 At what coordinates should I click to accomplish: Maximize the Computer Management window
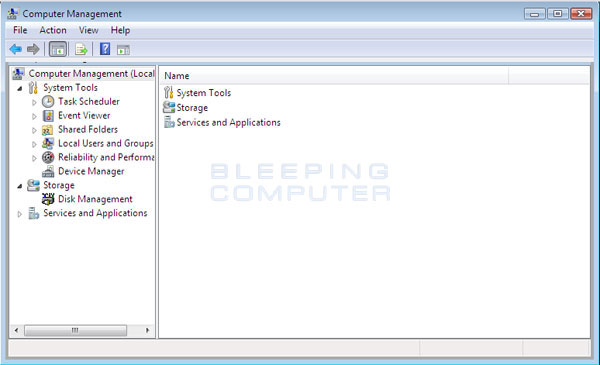(x=558, y=14)
